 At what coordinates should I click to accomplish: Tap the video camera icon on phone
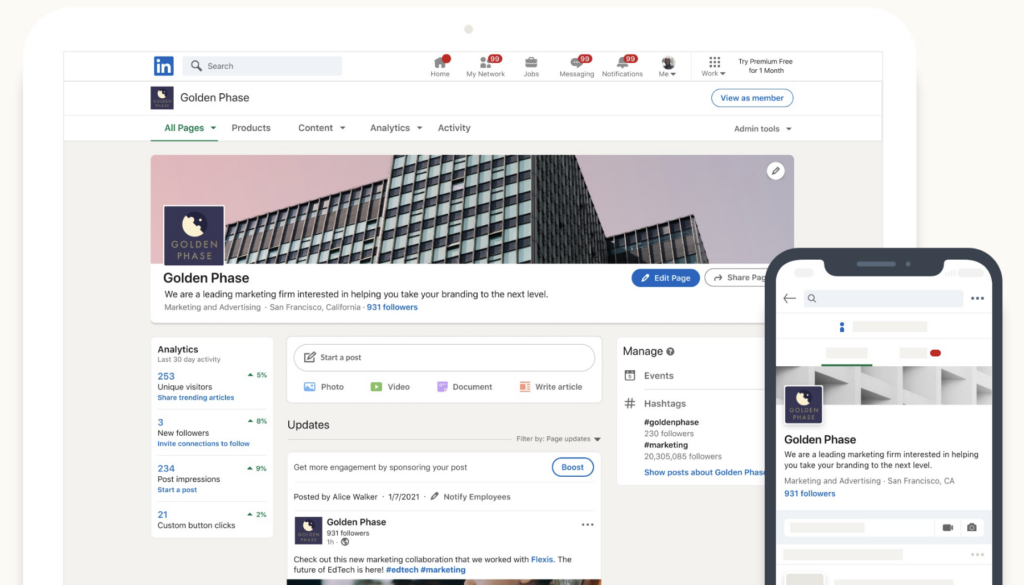coord(948,528)
